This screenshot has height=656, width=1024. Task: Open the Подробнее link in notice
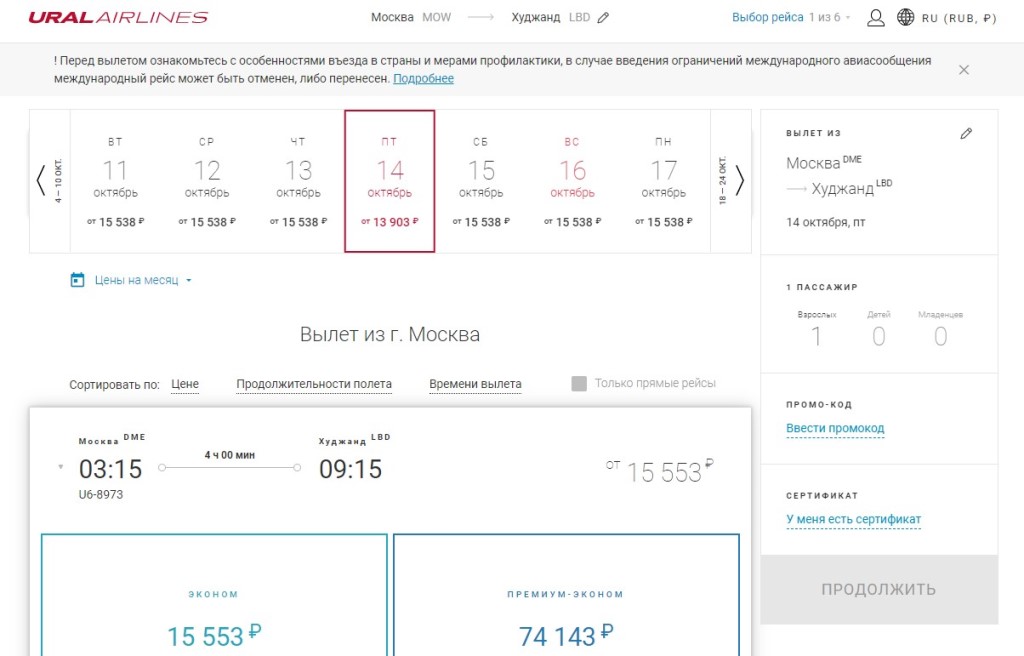(423, 78)
